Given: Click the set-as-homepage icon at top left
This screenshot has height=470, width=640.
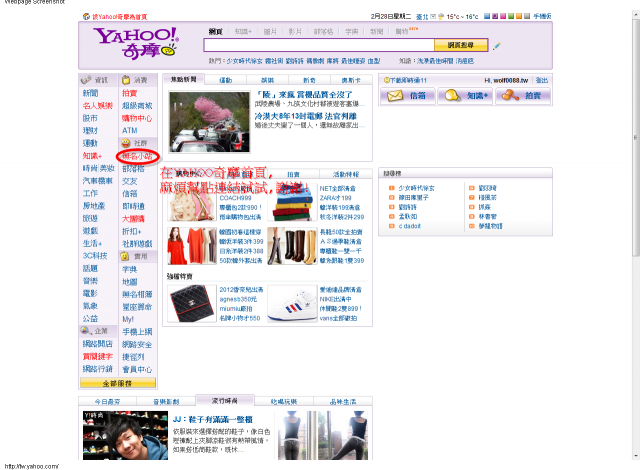Looking at the screenshot, I should [86, 17].
